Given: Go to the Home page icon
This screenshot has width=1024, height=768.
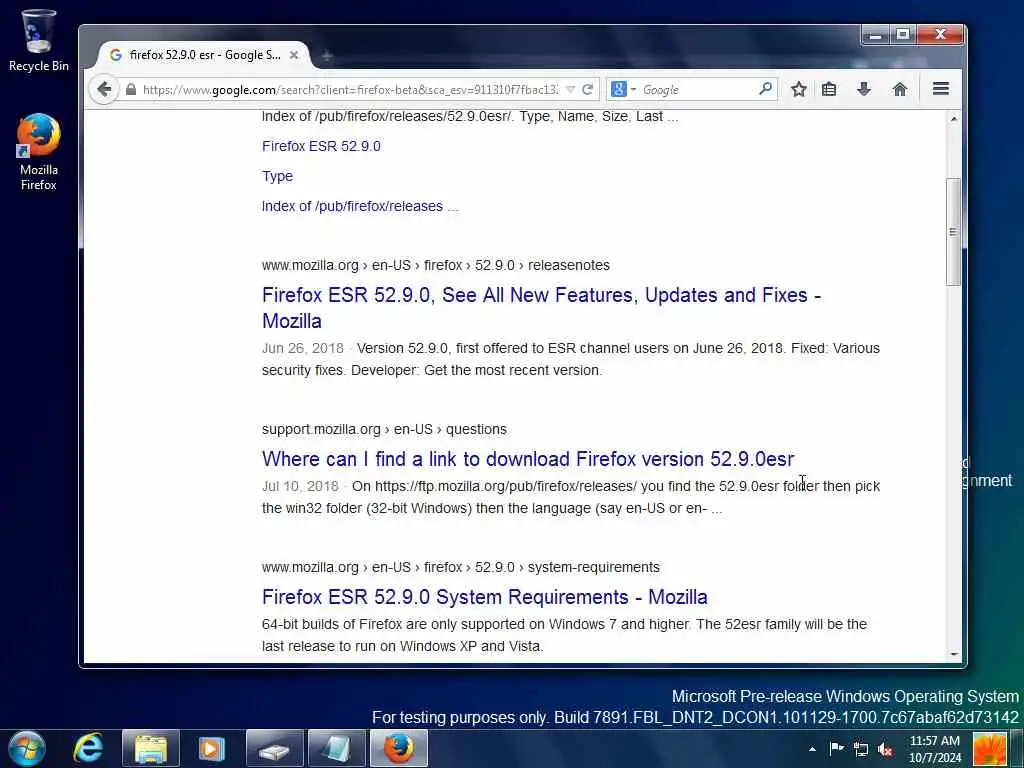Looking at the screenshot, I should [x=899, y=89].
